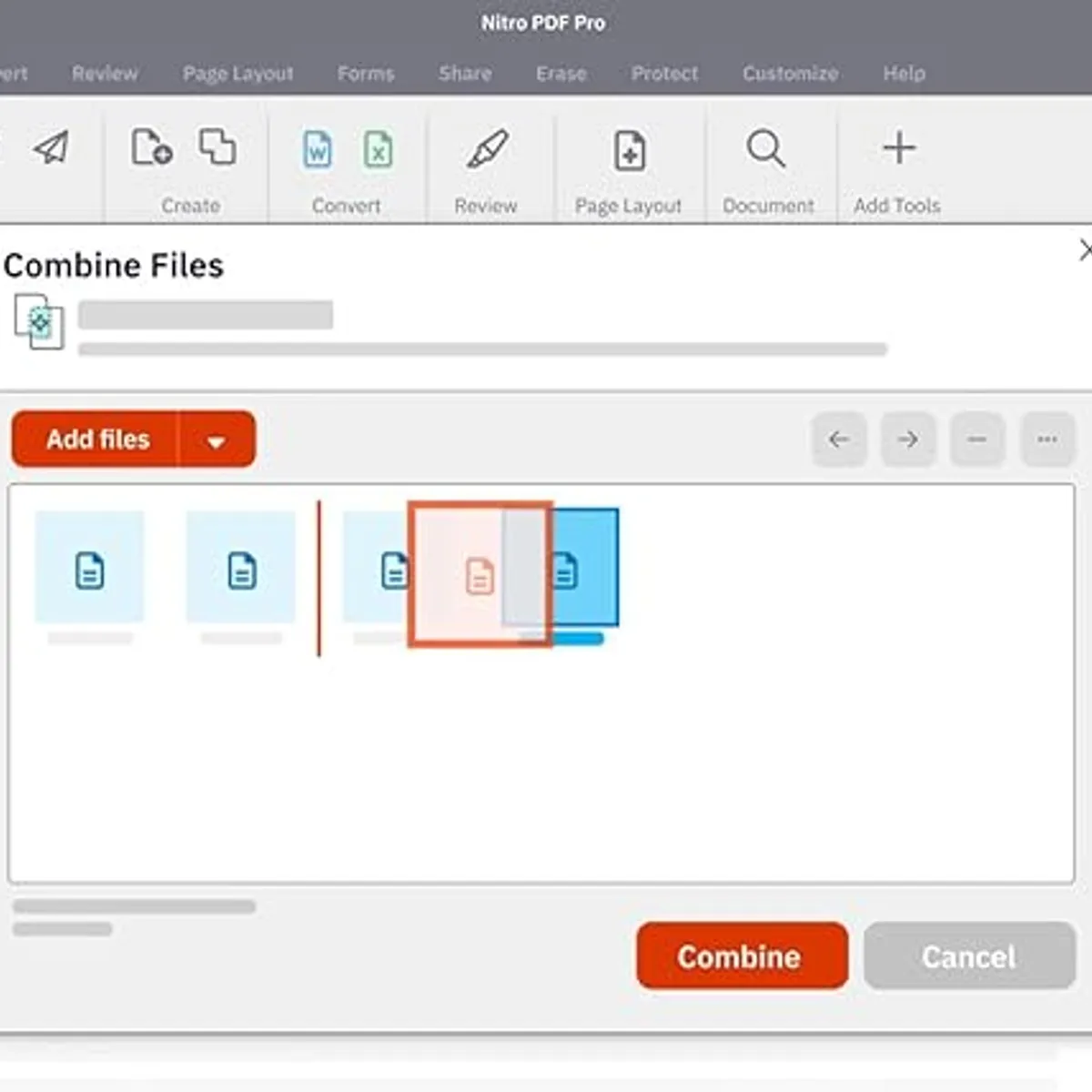
Task: Open the Convert to Excel tool
Action: (378, 149)
